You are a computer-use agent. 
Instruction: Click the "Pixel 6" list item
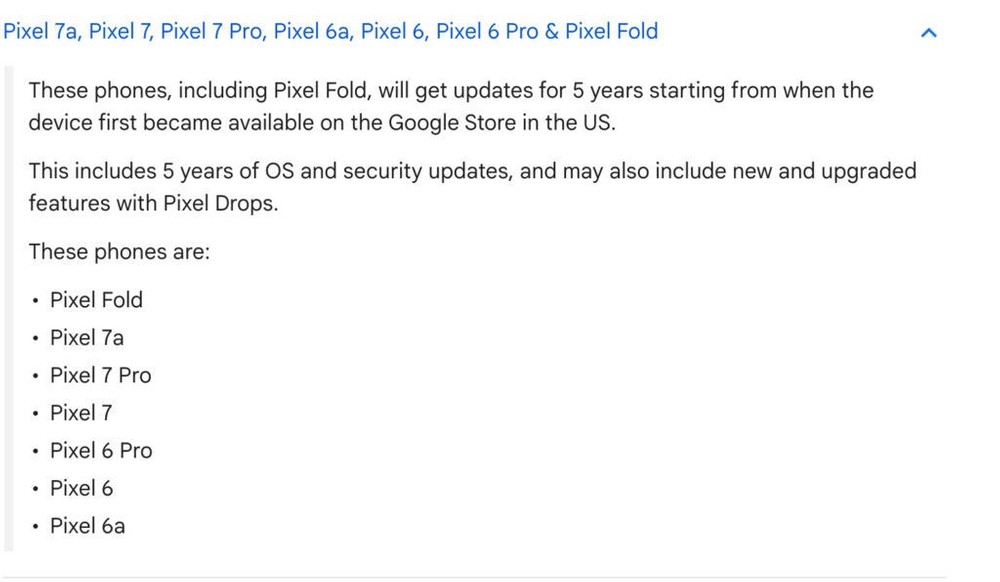click(x=81, y=489)
